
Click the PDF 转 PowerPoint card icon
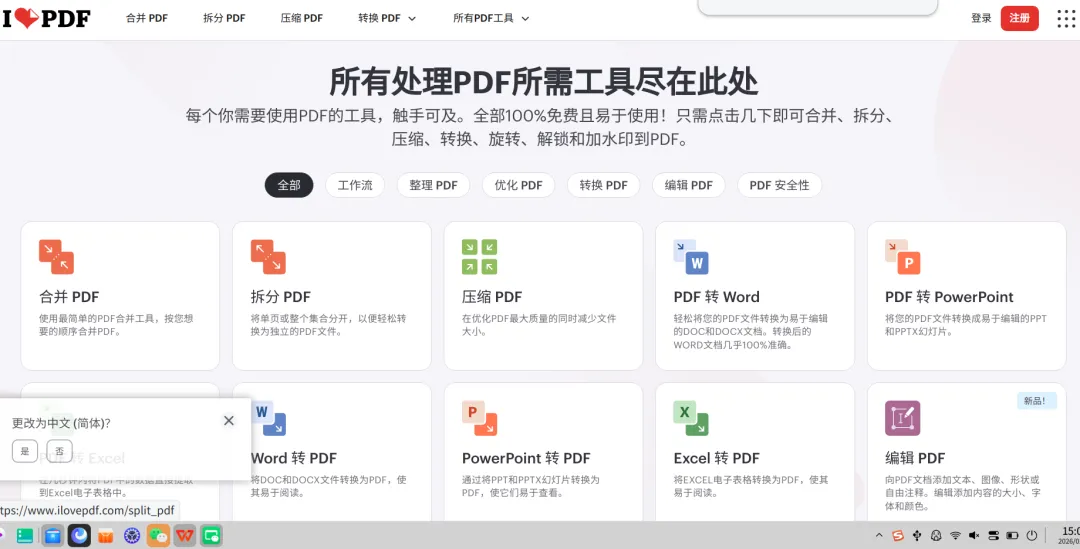[902, 257]
